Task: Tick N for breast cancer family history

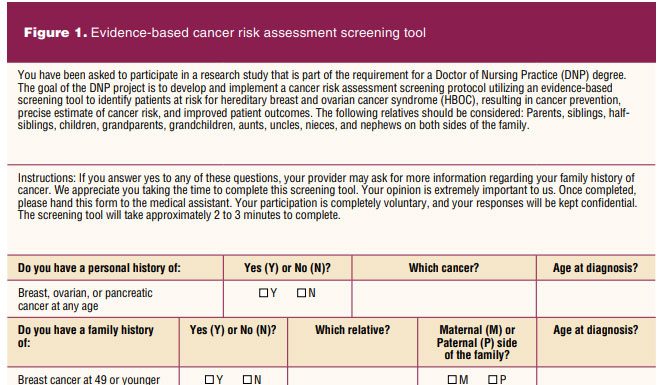Action: pos(247,380)
